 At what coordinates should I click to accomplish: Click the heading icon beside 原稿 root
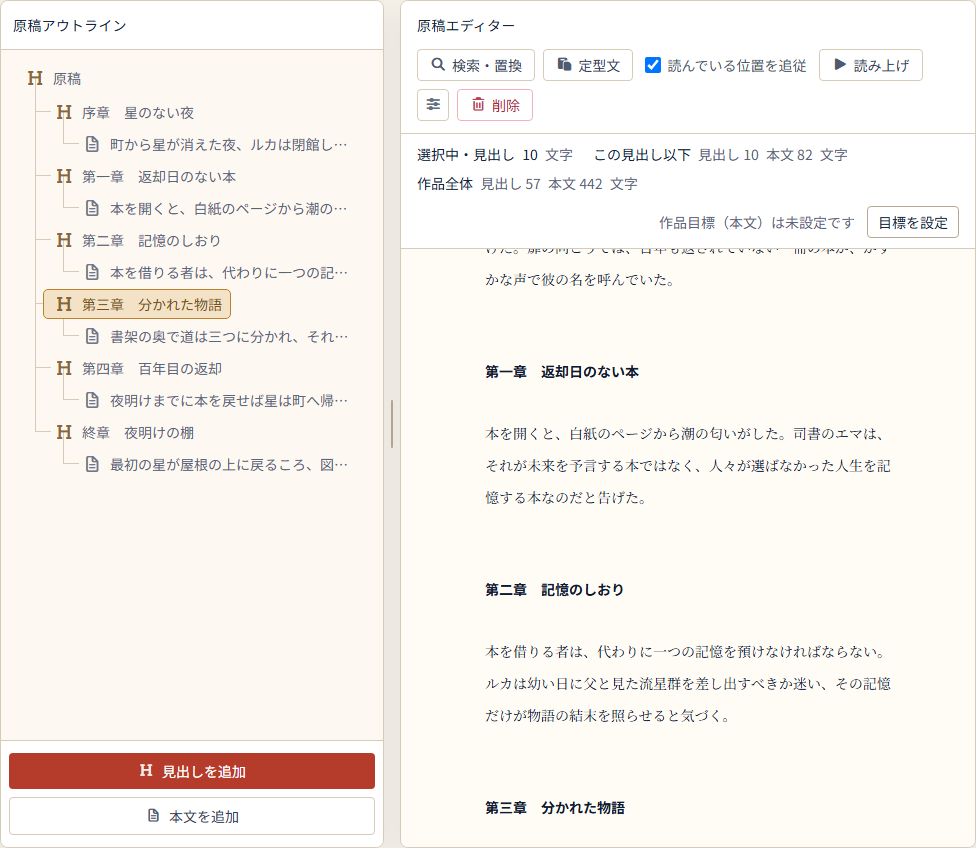click(35, 78)
